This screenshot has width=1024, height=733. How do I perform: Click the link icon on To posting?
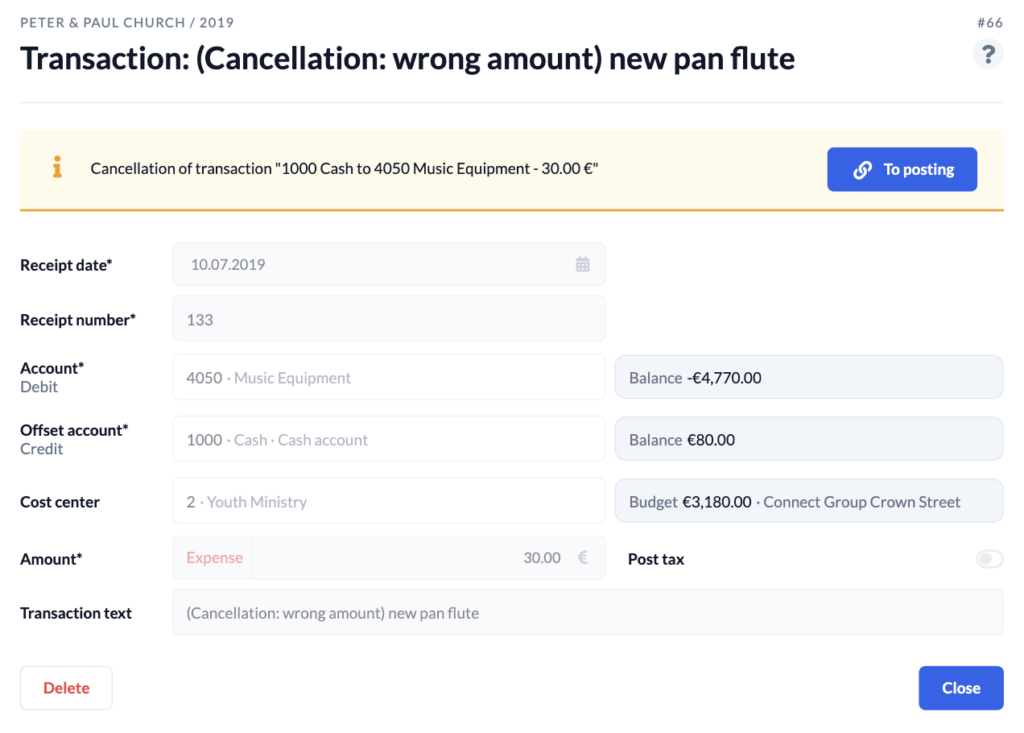coord(862,170)
